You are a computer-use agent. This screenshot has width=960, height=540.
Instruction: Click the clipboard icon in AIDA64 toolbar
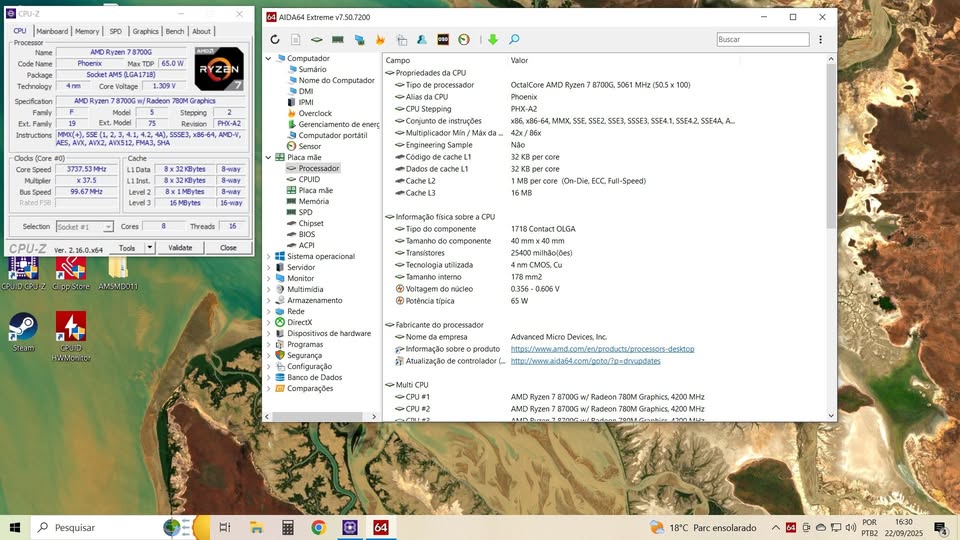(402, 40)
